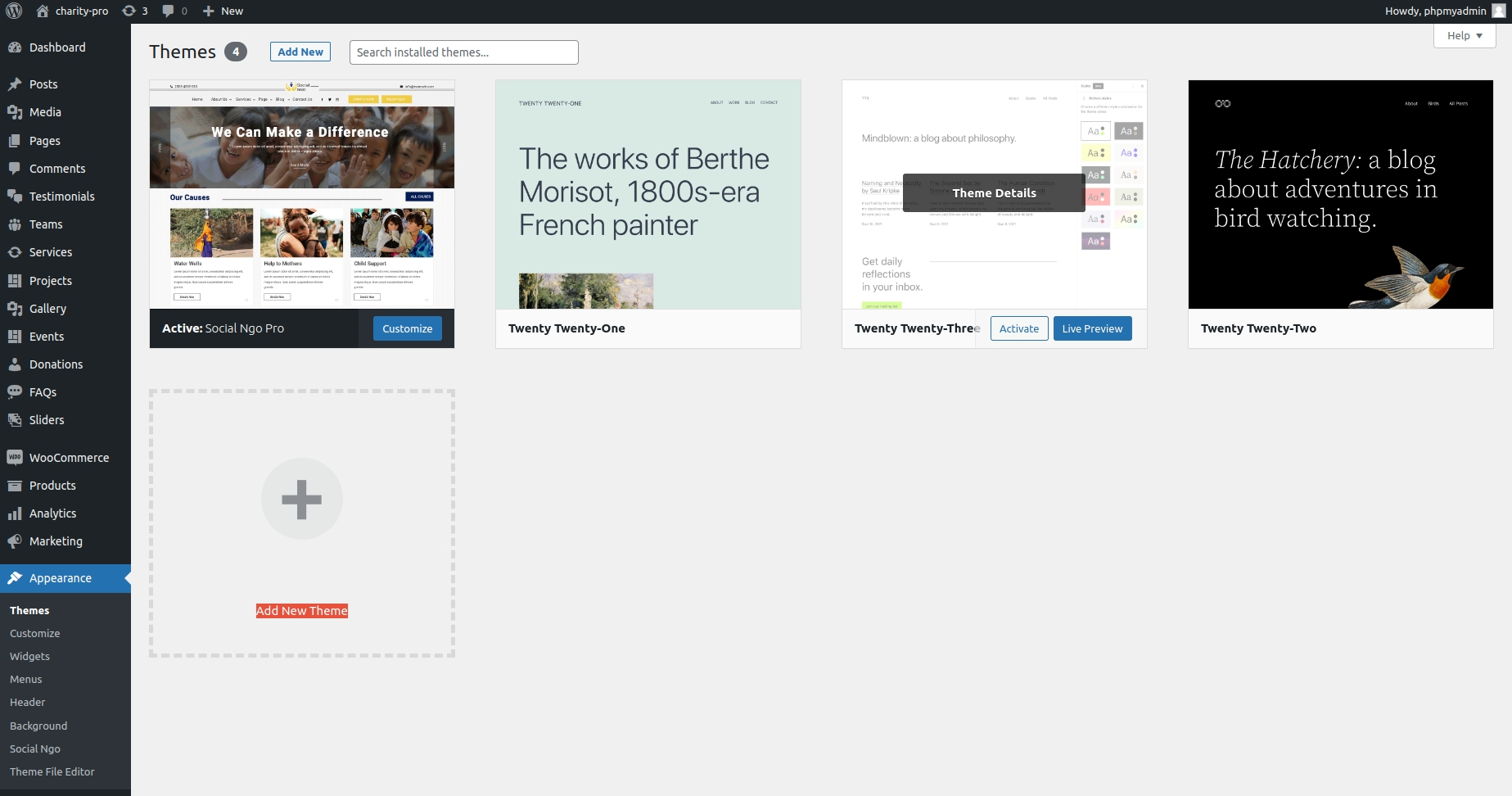The height and width of the screenshot is (796, 1512).
Task: Open Theme Details on Twenty Twenty-Three
Action: click(x=995, y=193)
